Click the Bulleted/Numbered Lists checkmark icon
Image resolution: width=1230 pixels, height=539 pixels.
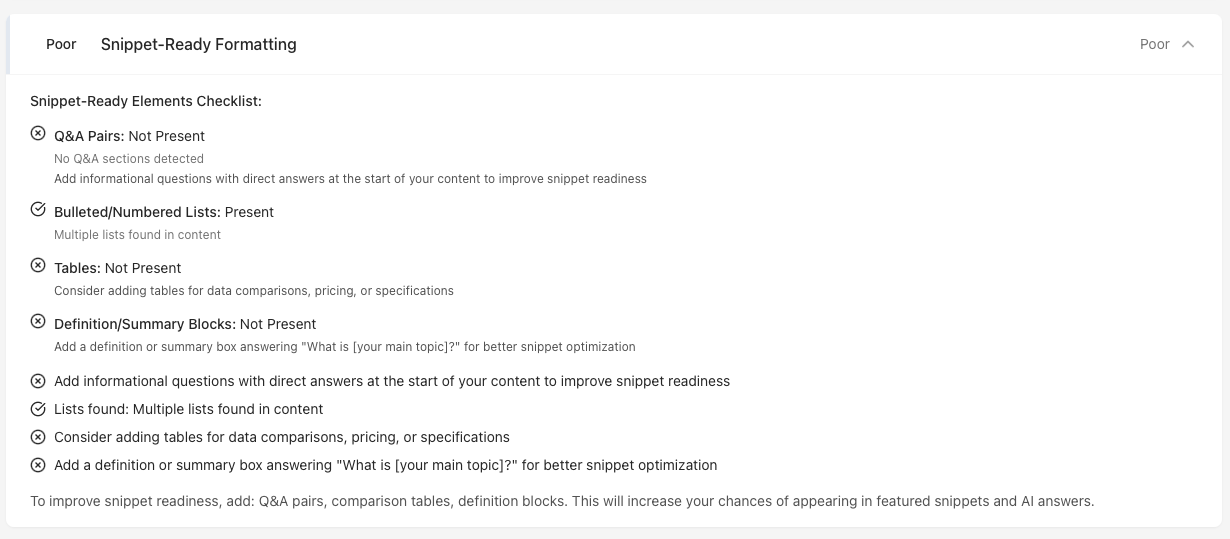pyautogui.click(x=38, y=210)
